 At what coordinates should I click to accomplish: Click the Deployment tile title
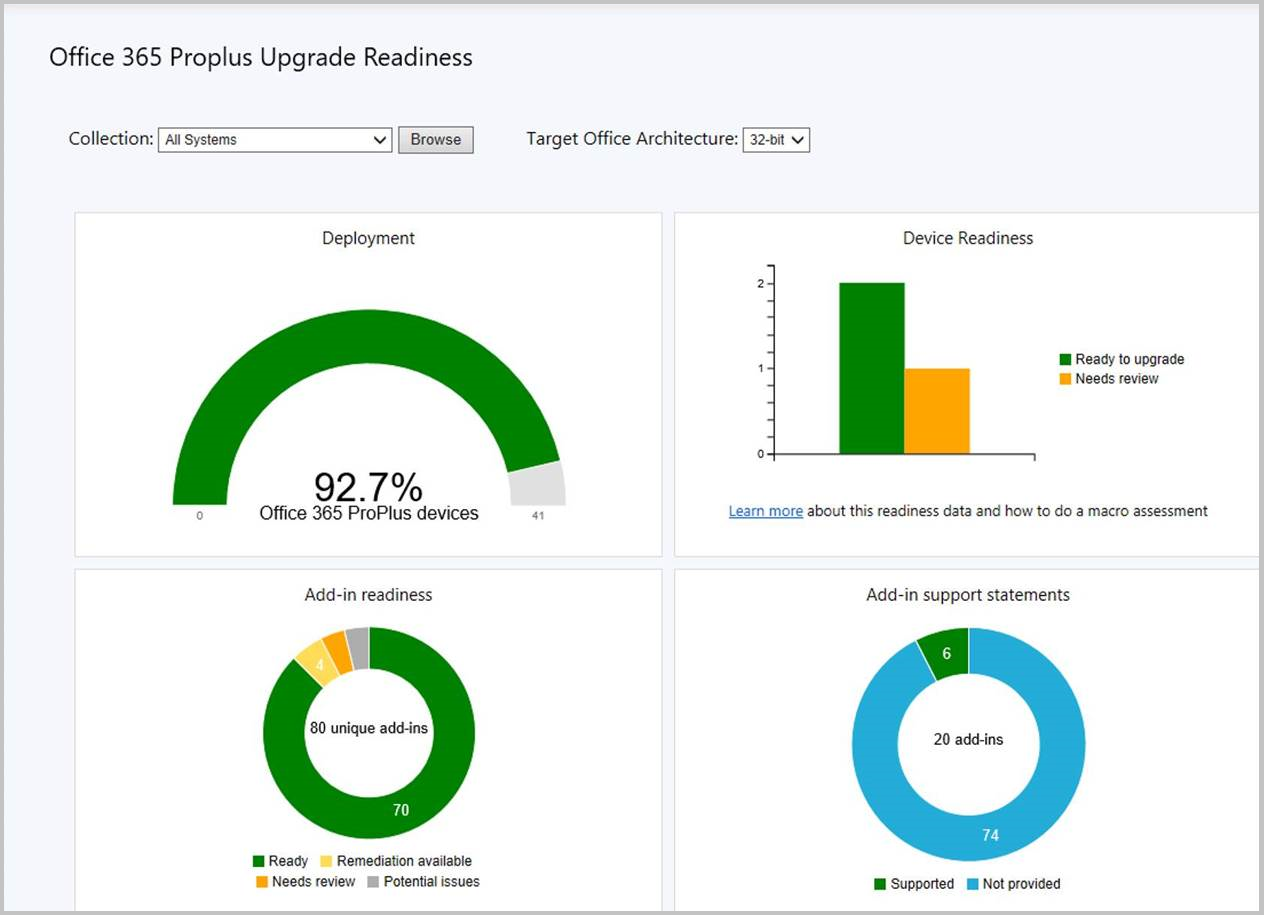368,238
